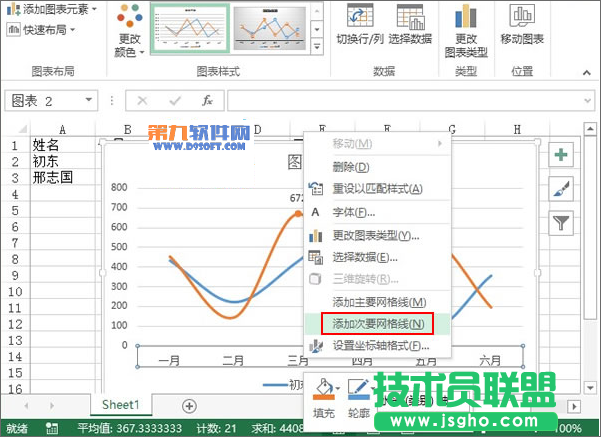Viewport: 601px width, 437px height.
Task: Select the gray-background chart style thumbnail
Action: [x=270, y=28]
